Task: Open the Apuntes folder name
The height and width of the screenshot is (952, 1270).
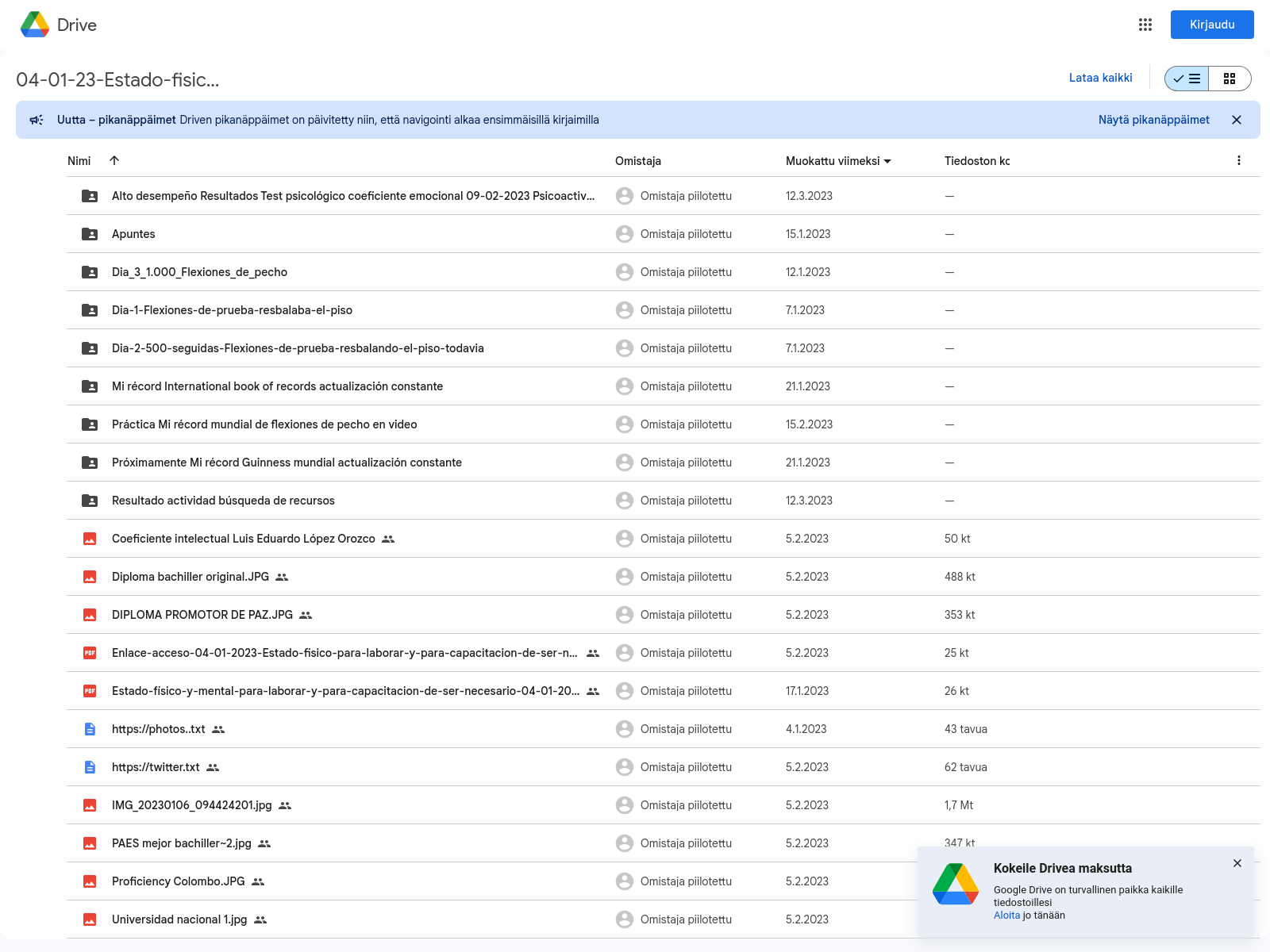Action: [133, 234]
